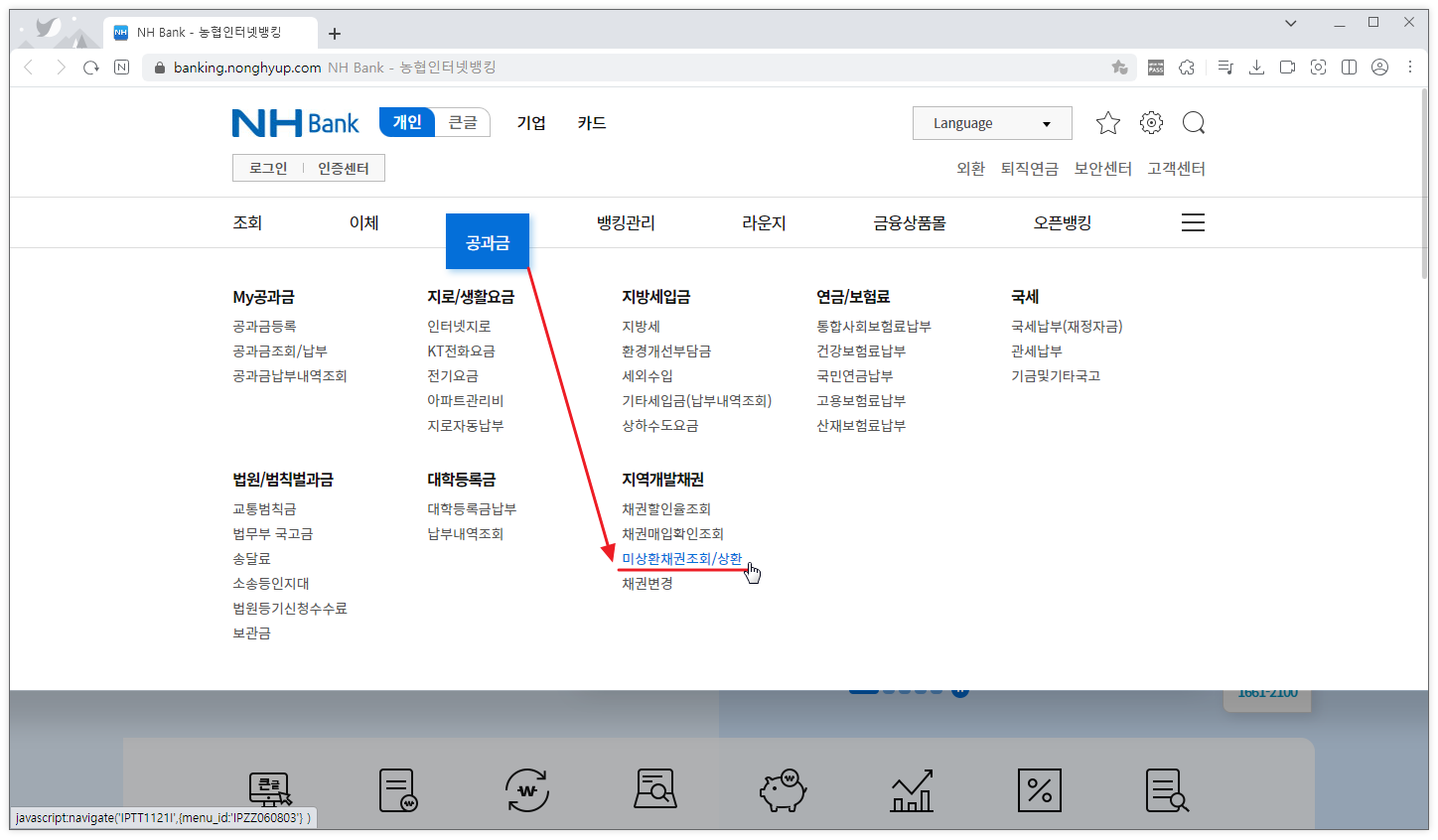Select 국세납부(재정자금) link

pyautogui.click(x=1067, y=327)
